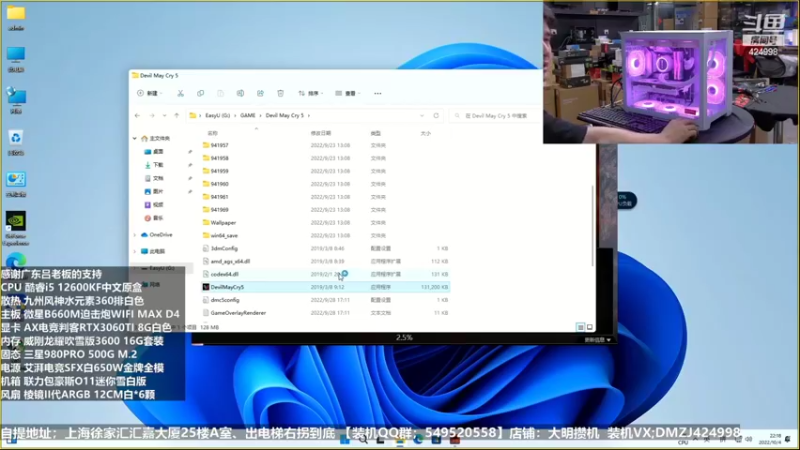The height and width of the screenshot is (450, 800).
Task: Open the recent locations dropdown chevron
Action: point(164,116)
